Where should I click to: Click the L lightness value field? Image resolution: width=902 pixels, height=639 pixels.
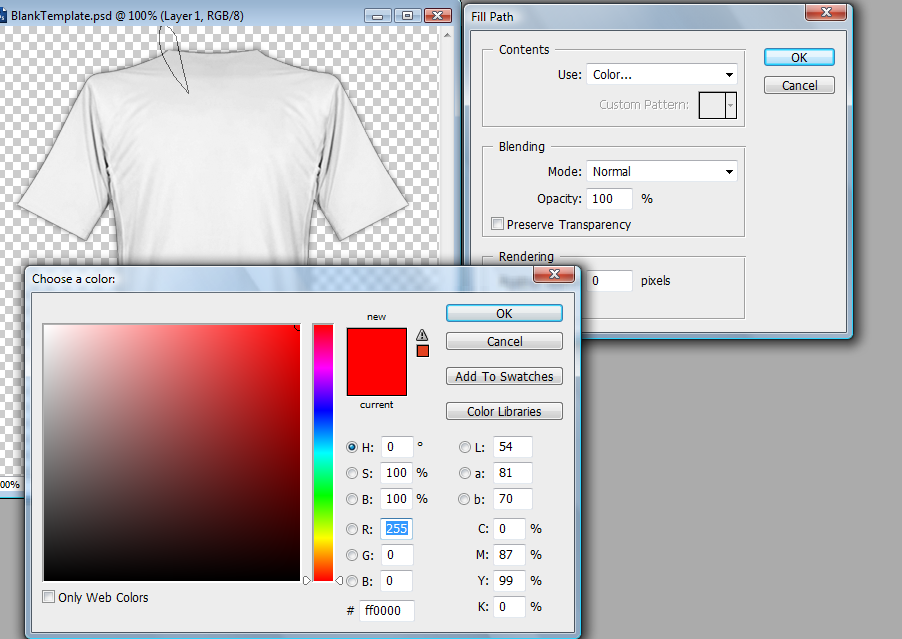point(513,447)
